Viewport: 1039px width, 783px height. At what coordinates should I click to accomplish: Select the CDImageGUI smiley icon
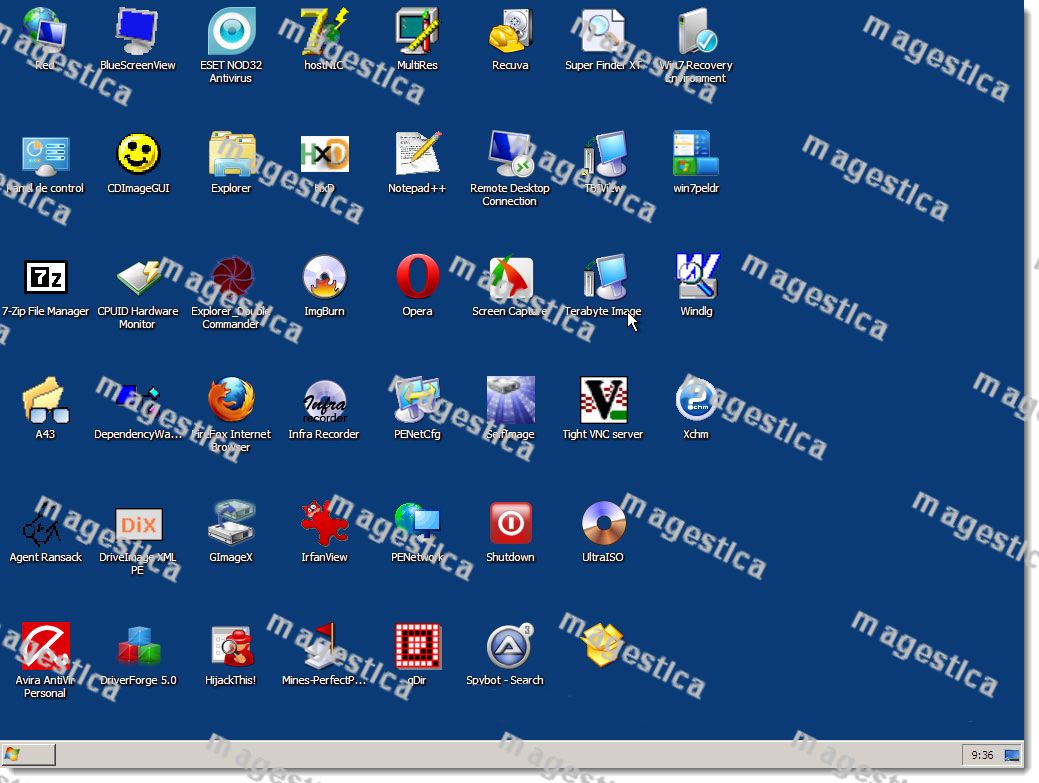[x=138, y=155]
